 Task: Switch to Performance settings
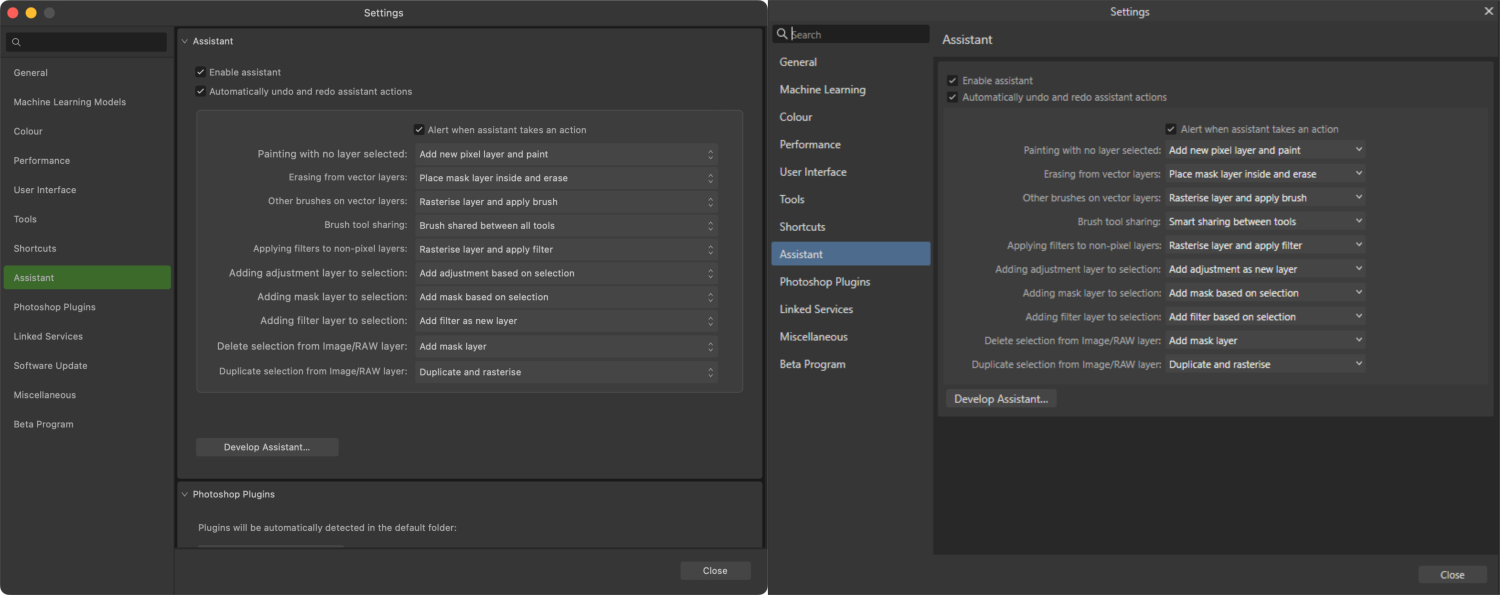pos(40,160)
